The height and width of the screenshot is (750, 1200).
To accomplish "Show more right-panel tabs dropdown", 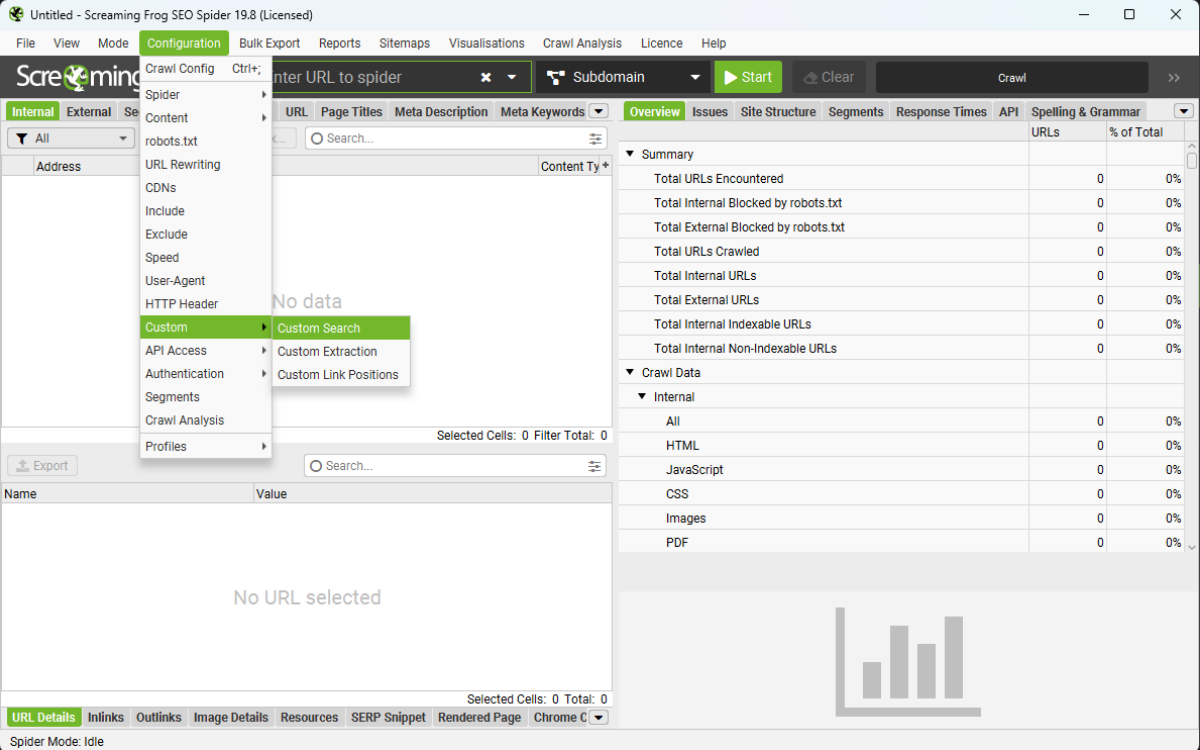I will point(1183,112).
